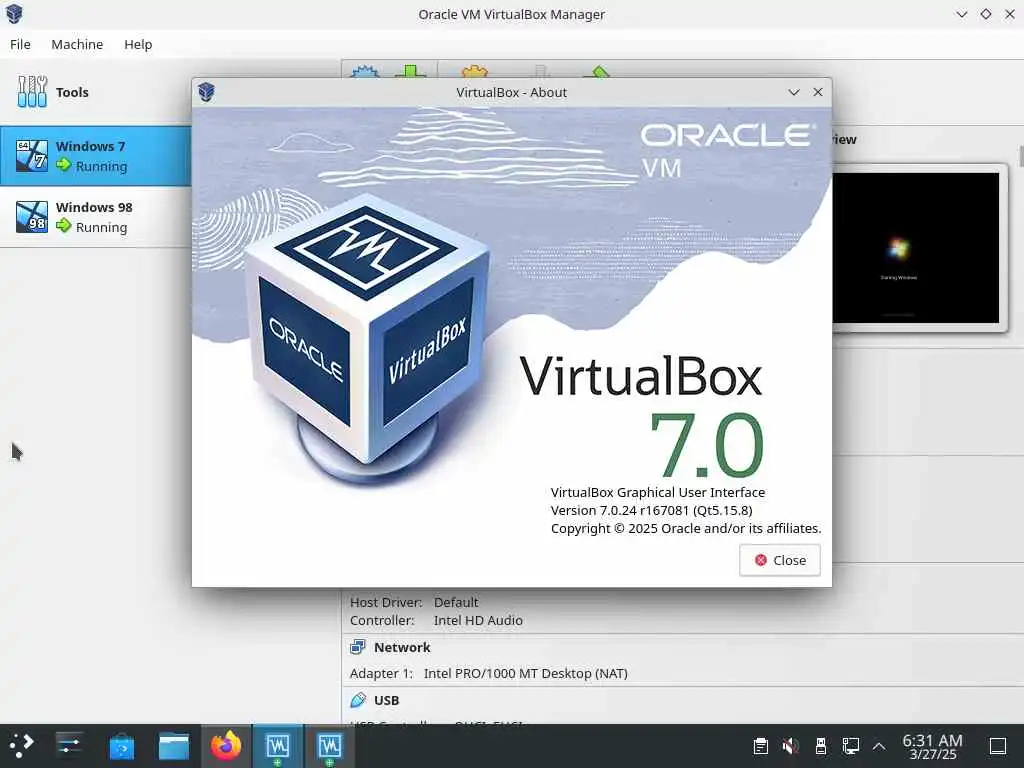Select the Windows 7 virtual machine
The width and height of the screenshot is (1024, 768).
pyautogui.click(x=95, y=156)
